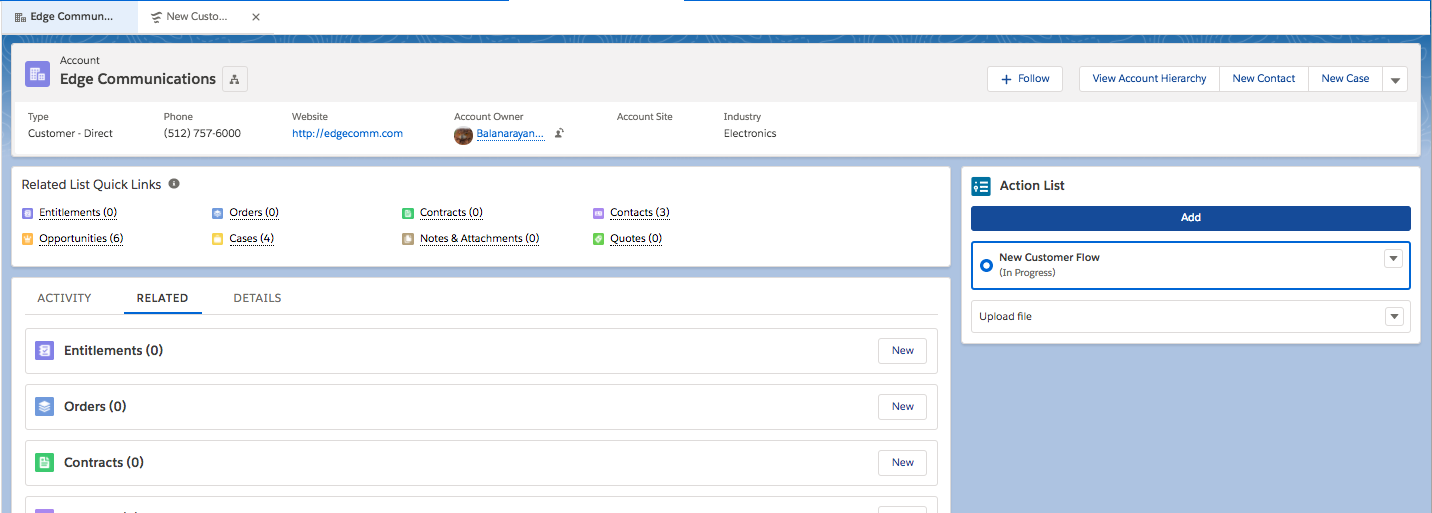Open Cases (4) quick link
Screen dimensions: 1432x513
[251, 239]
